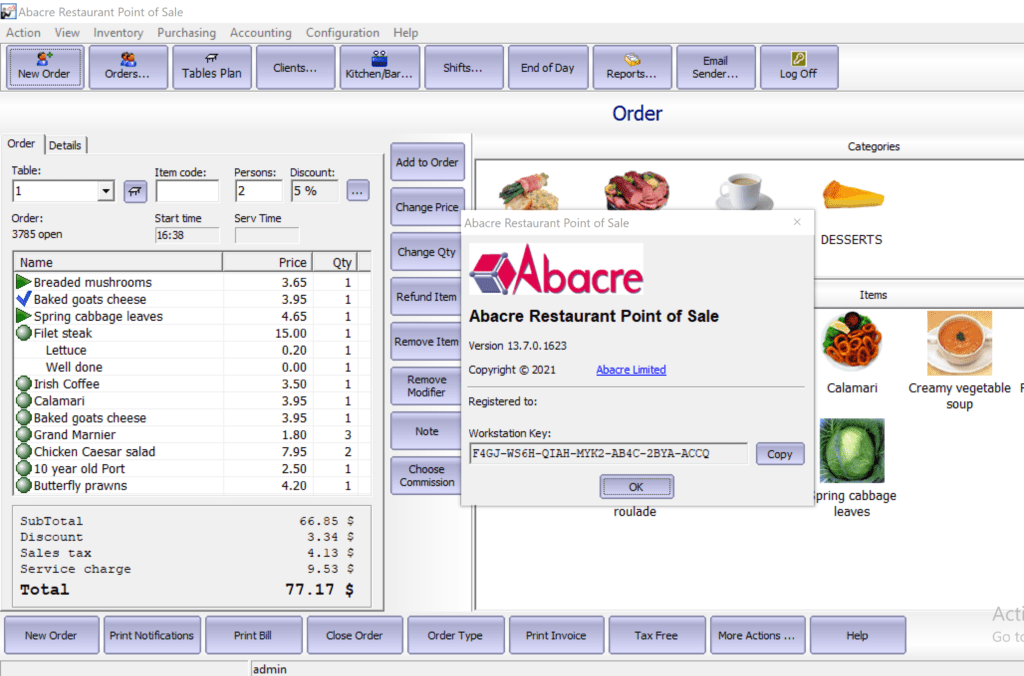Follow the Abacre Limited link
Screen dimensions: 1024x676
[630, 370]
